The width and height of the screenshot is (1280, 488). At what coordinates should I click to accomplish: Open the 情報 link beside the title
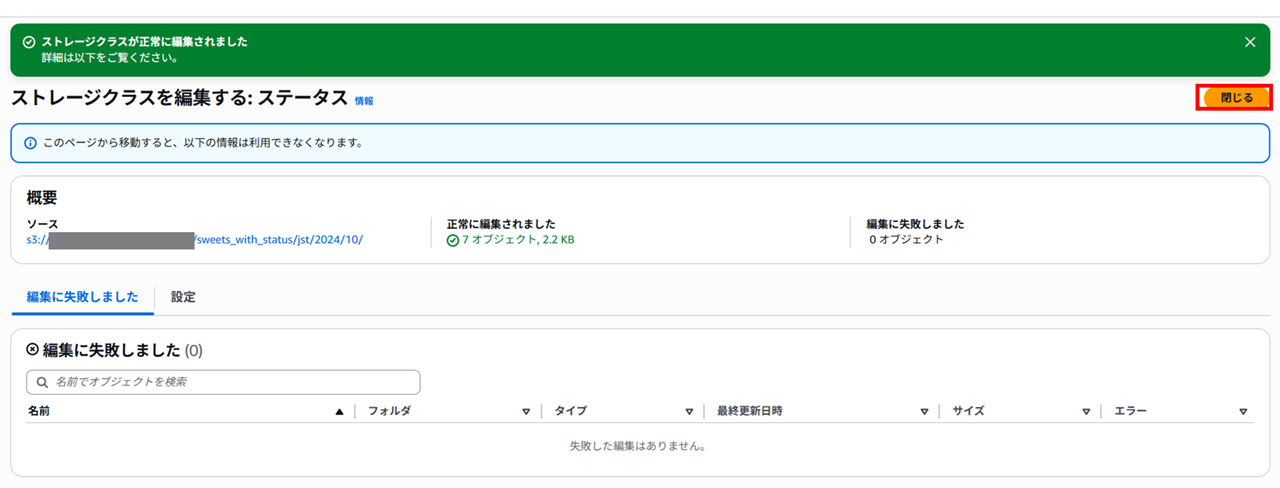coord(364,101)
